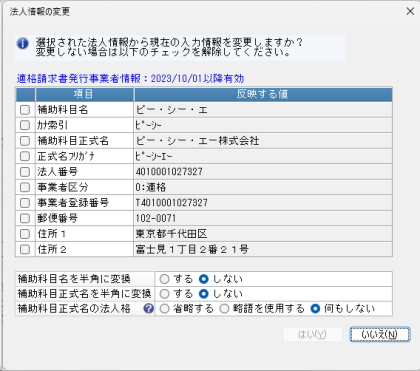The width and height of the screenshot is (420, 371).
Task: Check the 事業者区分 checkbox
Action: 25,187
